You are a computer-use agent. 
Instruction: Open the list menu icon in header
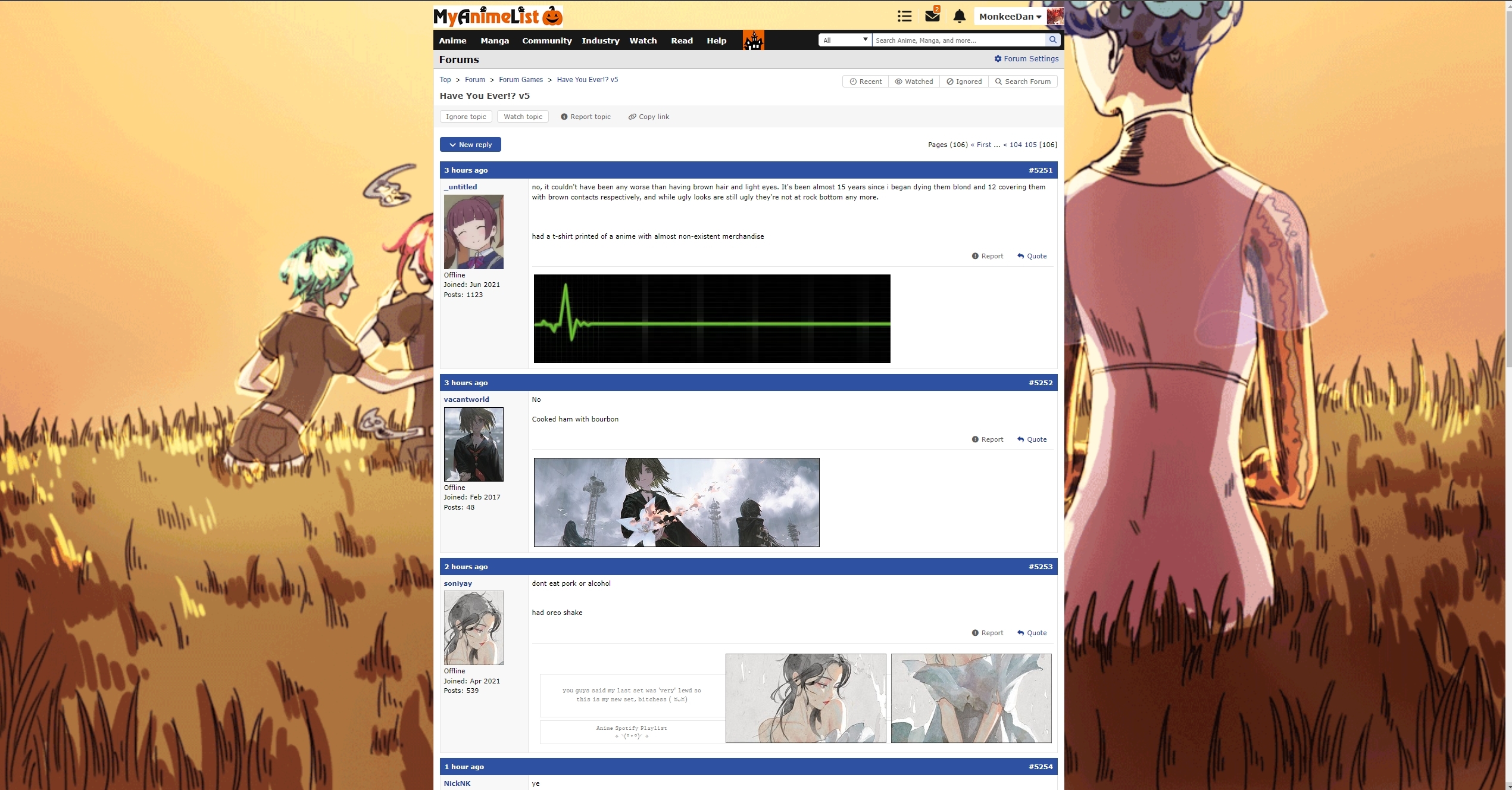904,16
